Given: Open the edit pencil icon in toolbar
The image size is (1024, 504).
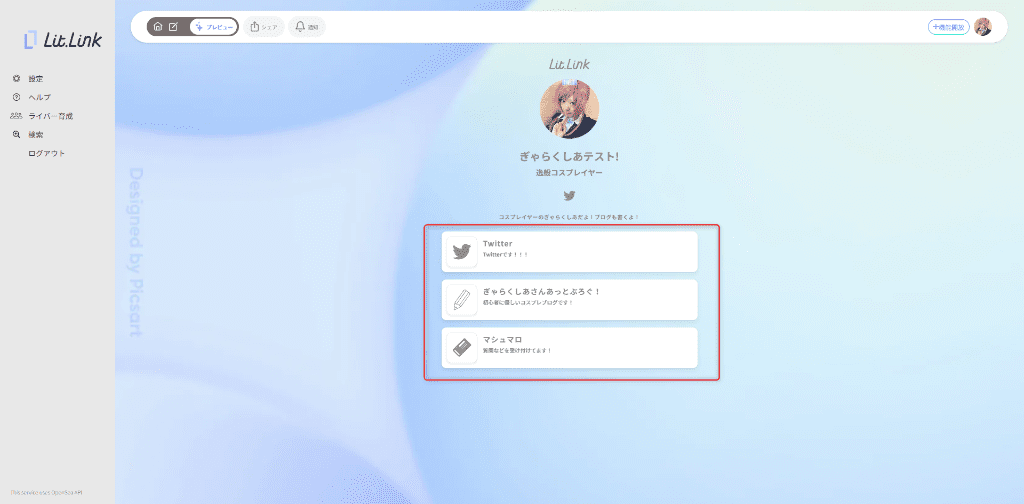Looking at the screenshot, I should [173, 27].
